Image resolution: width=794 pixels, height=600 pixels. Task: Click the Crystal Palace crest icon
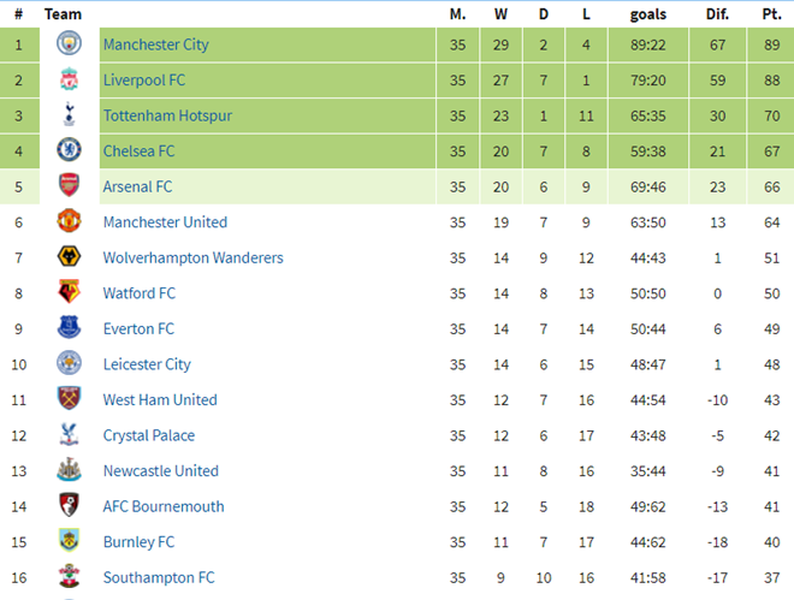tap(69, 435)
